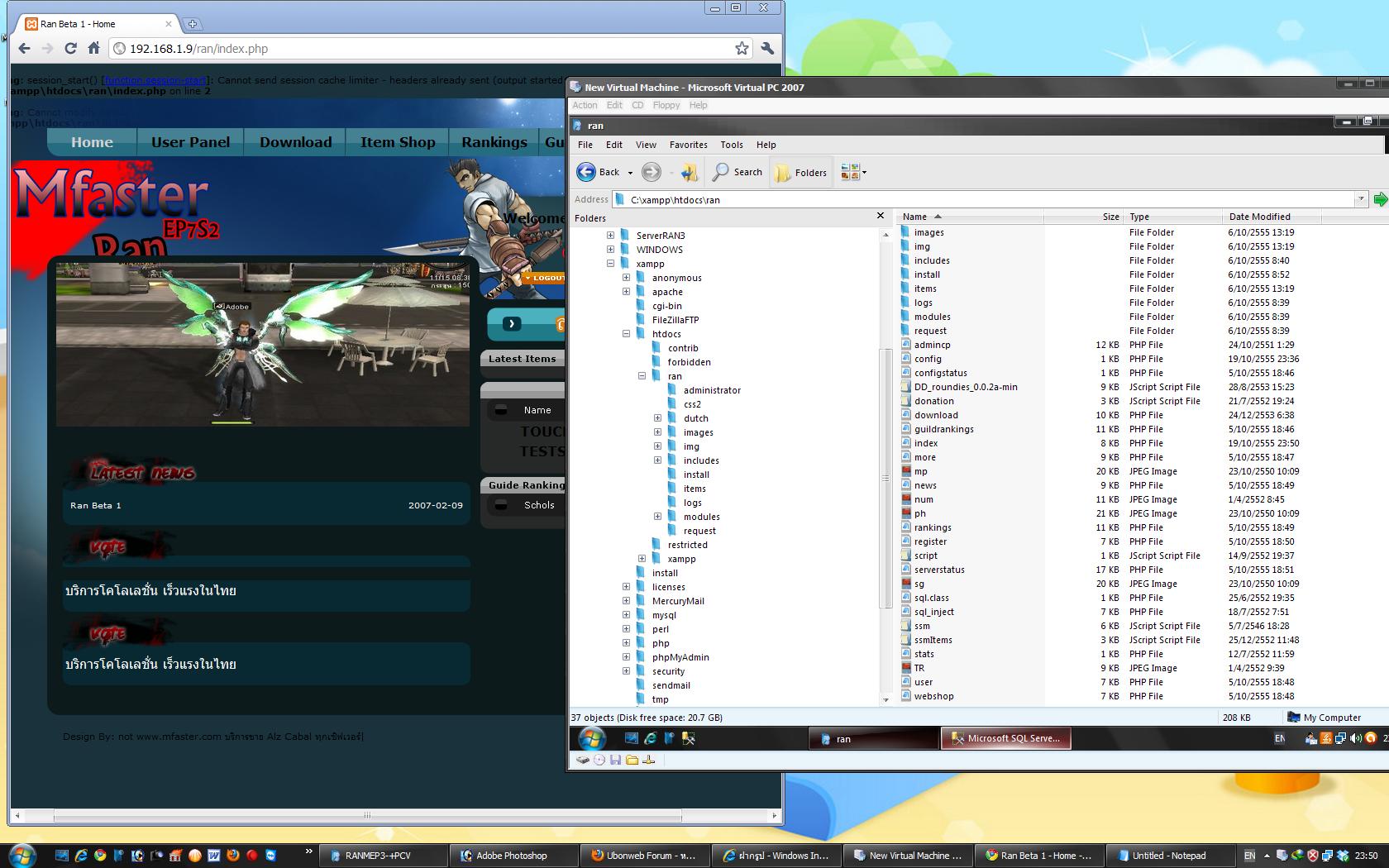Follow the function.session-start error link
This screenshot has height=868, width=1389.
pyautogui.click(x=155, y=80)
